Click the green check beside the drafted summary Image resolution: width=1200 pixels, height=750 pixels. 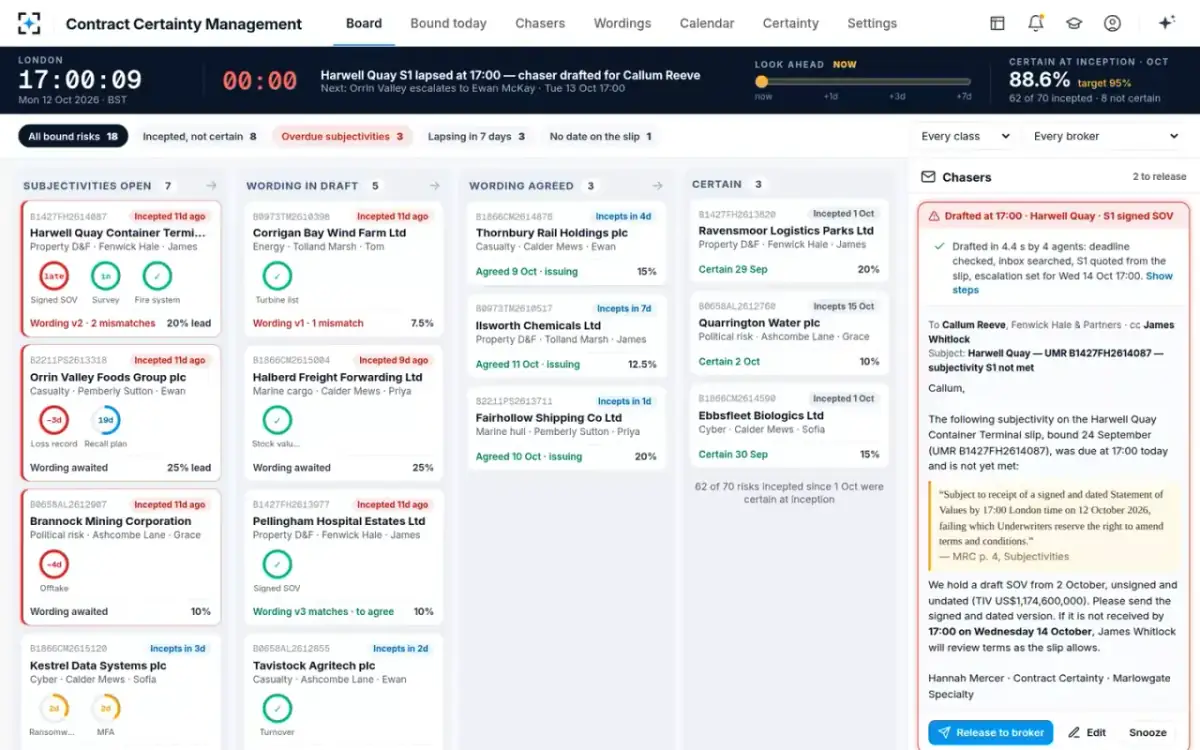point(938,246)
